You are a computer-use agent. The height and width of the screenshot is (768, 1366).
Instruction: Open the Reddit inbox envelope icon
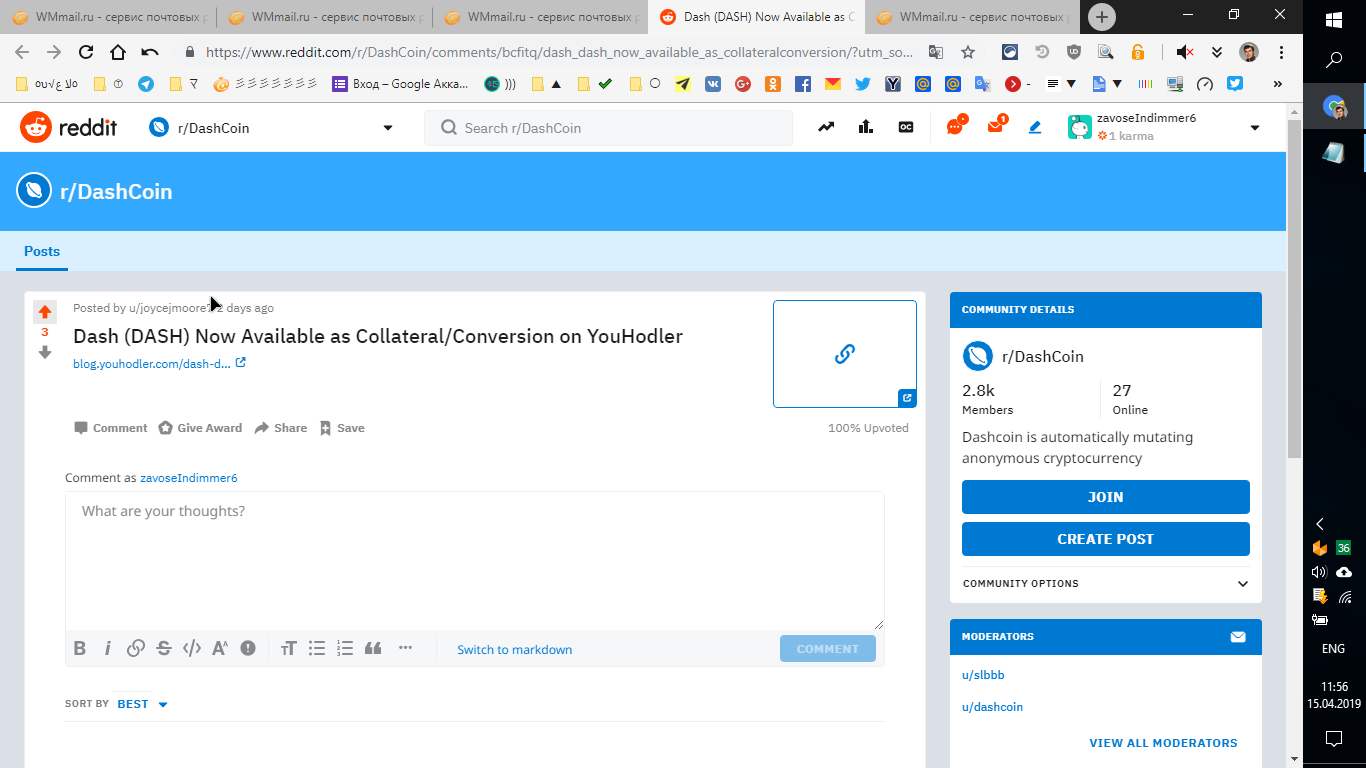pyautogui.click(x=995, y=127)
